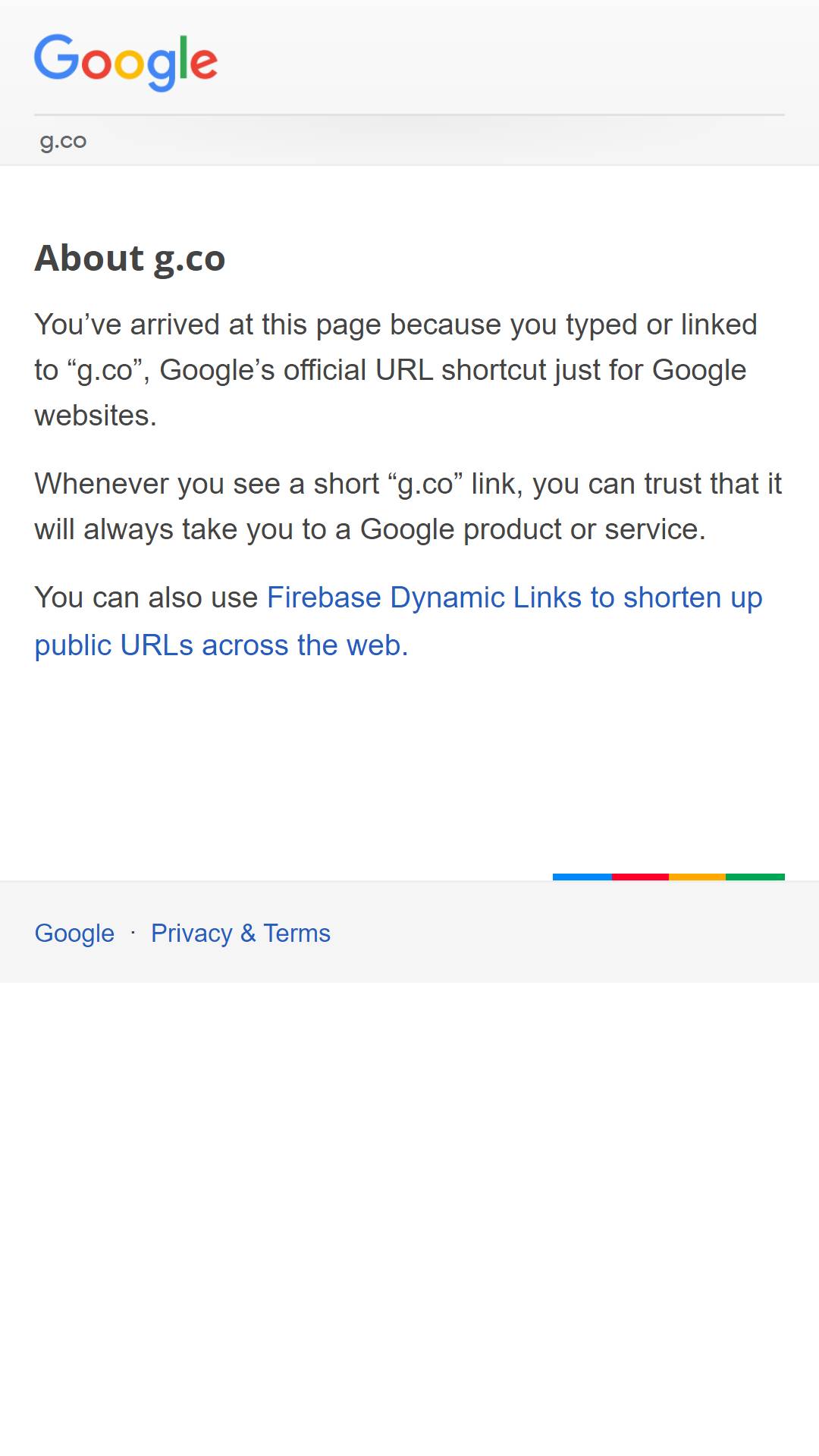Viewport: 819px width, 1456px height.
Task: Click the green segment of the color bar
Action: 755,877
